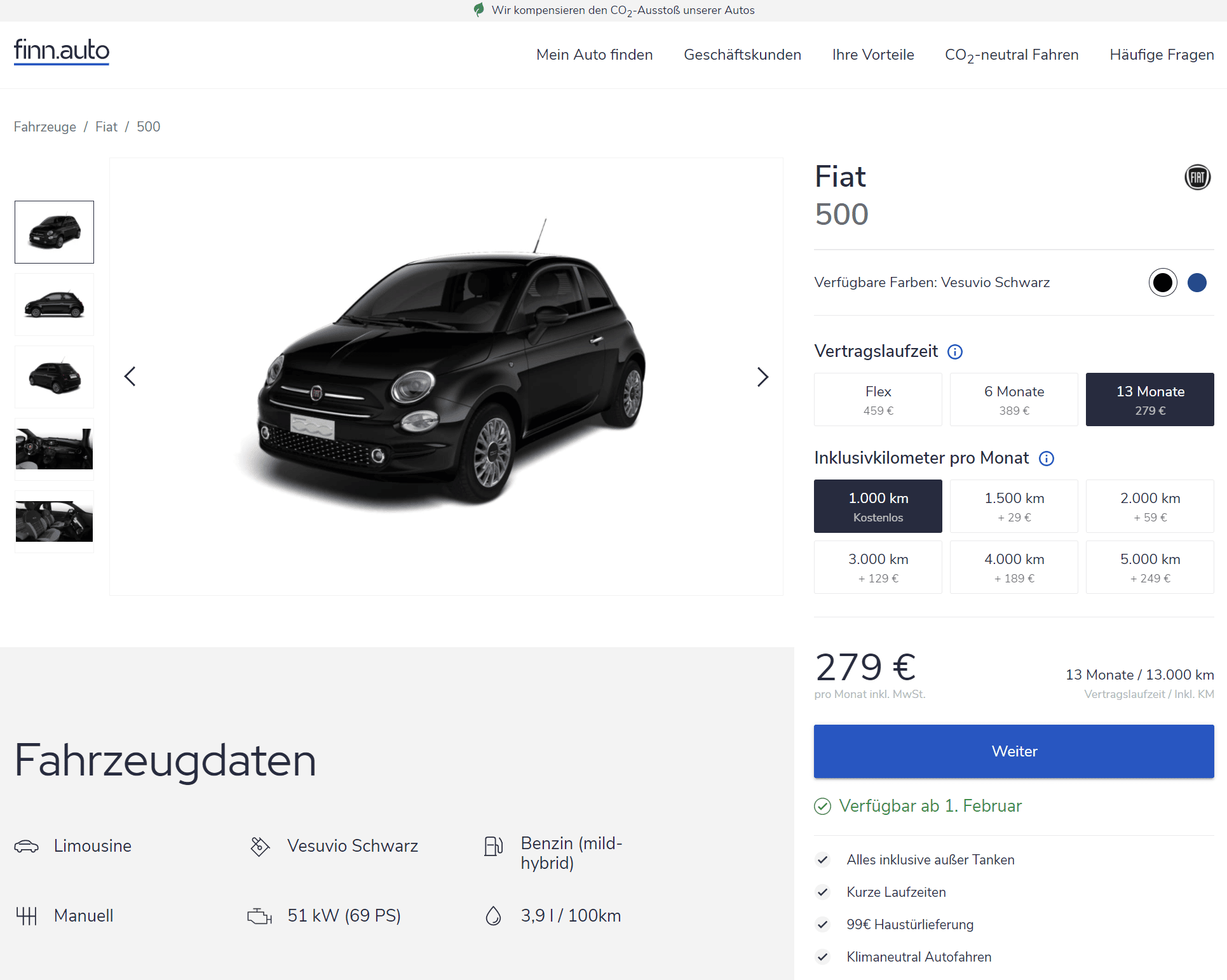1227x980 pixels.
Task: Select the Vesuvio Schwarz black swatch
Action: point(1163,283)
